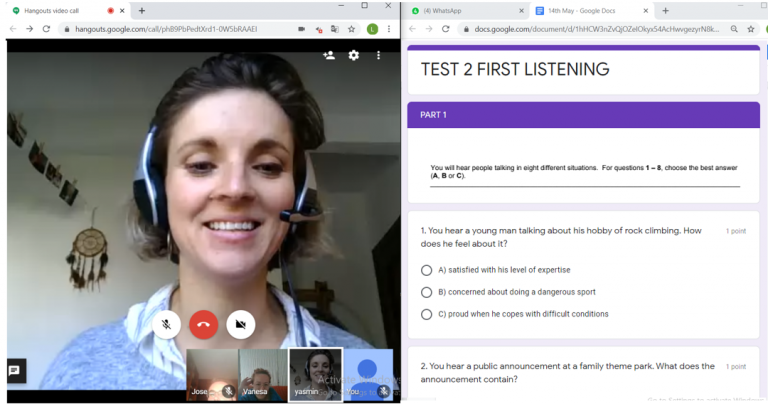The height and width of the screenshot is (404, 768).
Task: Select yasmin's video thumbnail
Action: 315,374
